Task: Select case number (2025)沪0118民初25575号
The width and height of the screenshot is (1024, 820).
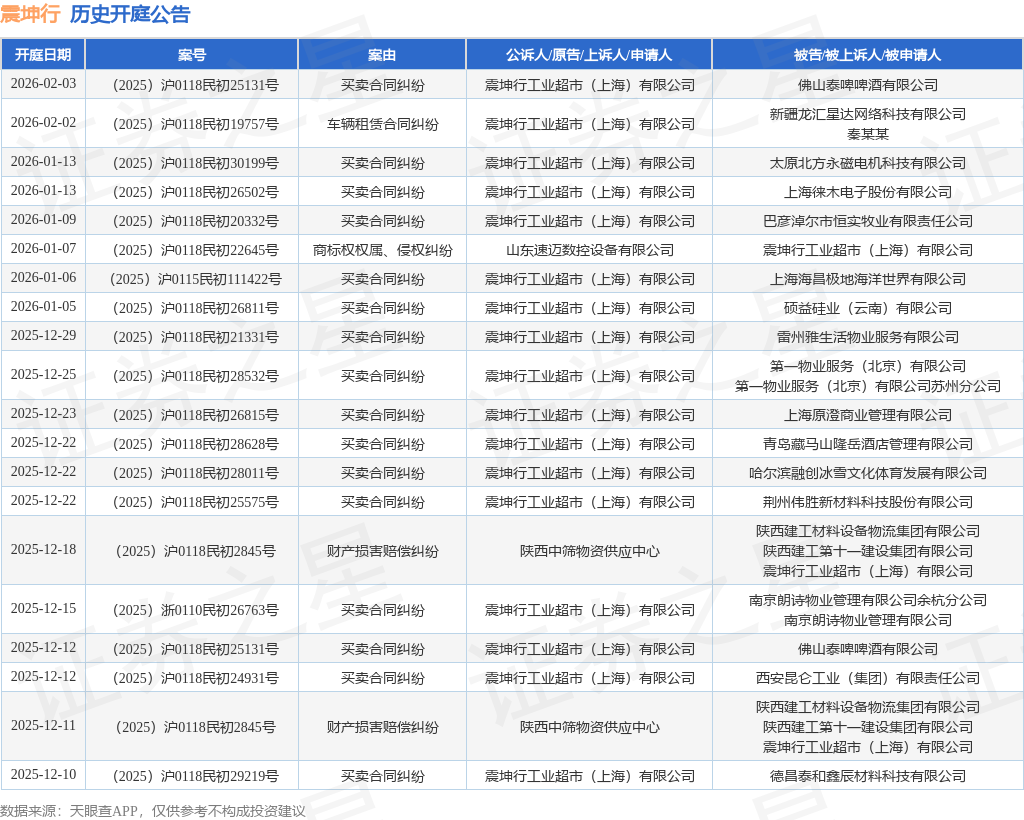Action: tap(195, 502)
